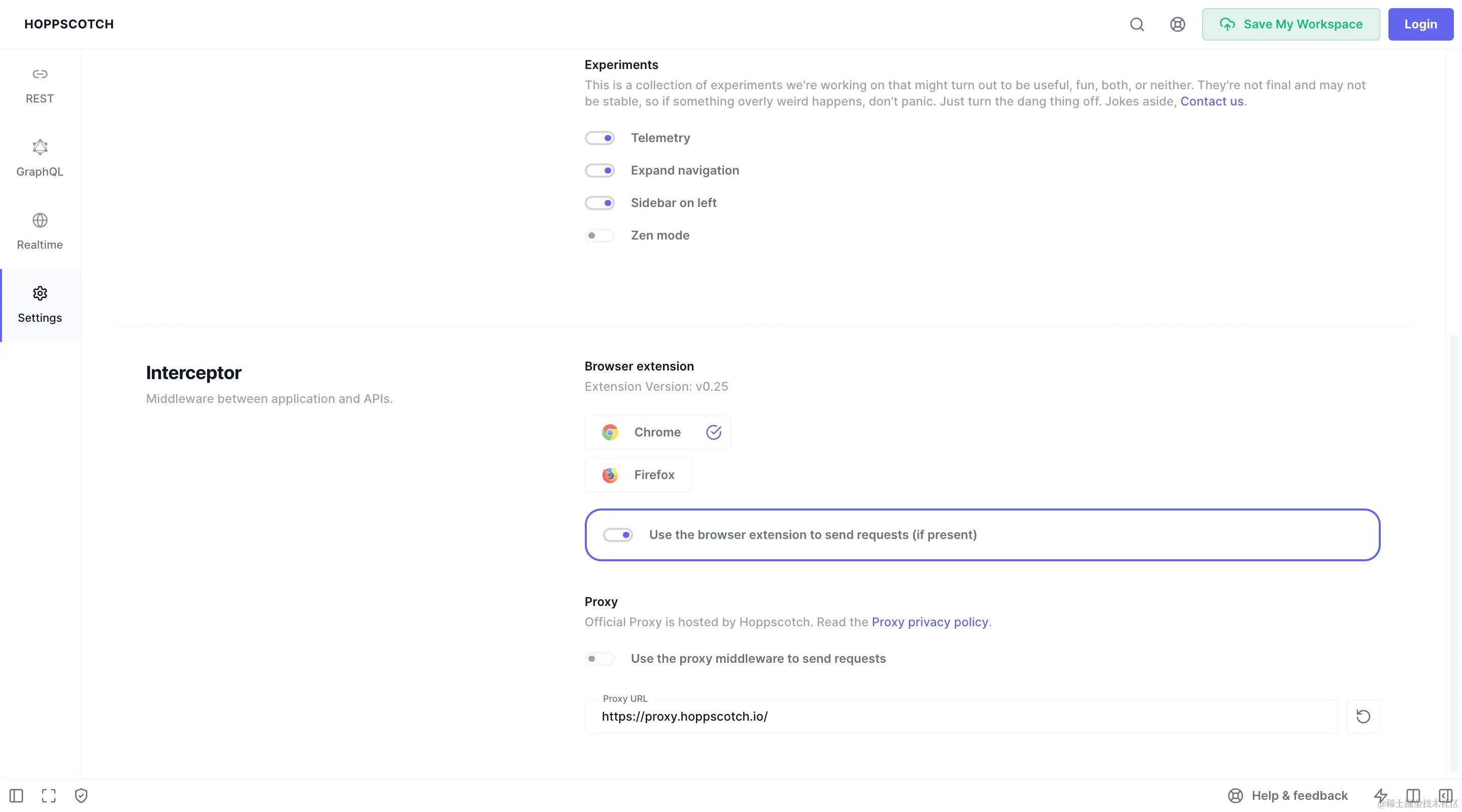Switch layout with the columns icon in footer

pyautogui.click(x=1413, y=796)
